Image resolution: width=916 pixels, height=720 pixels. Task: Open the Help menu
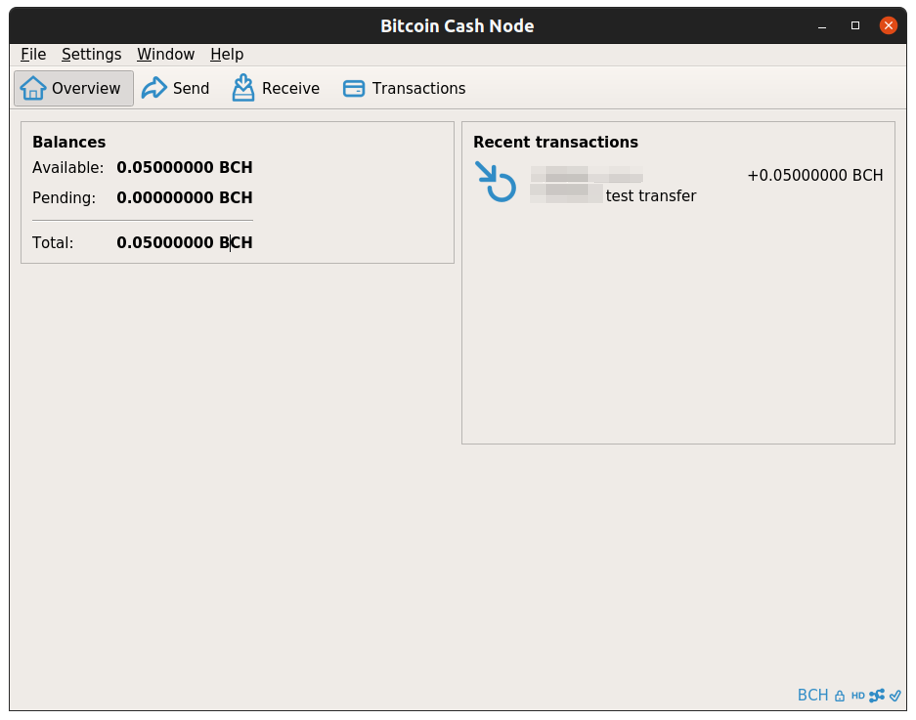(226, 54)
